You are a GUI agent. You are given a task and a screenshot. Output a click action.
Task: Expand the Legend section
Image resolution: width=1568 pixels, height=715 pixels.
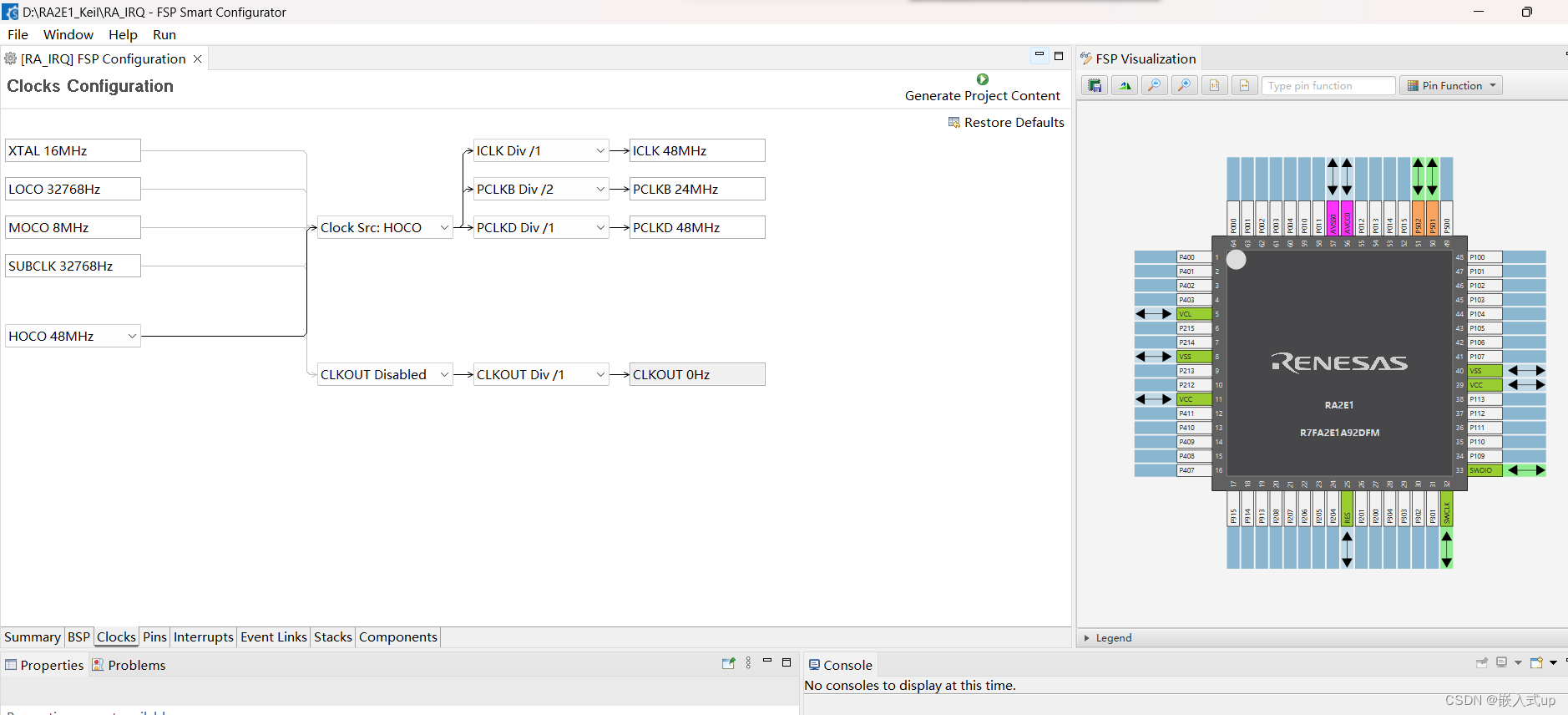click(1087, 638)
